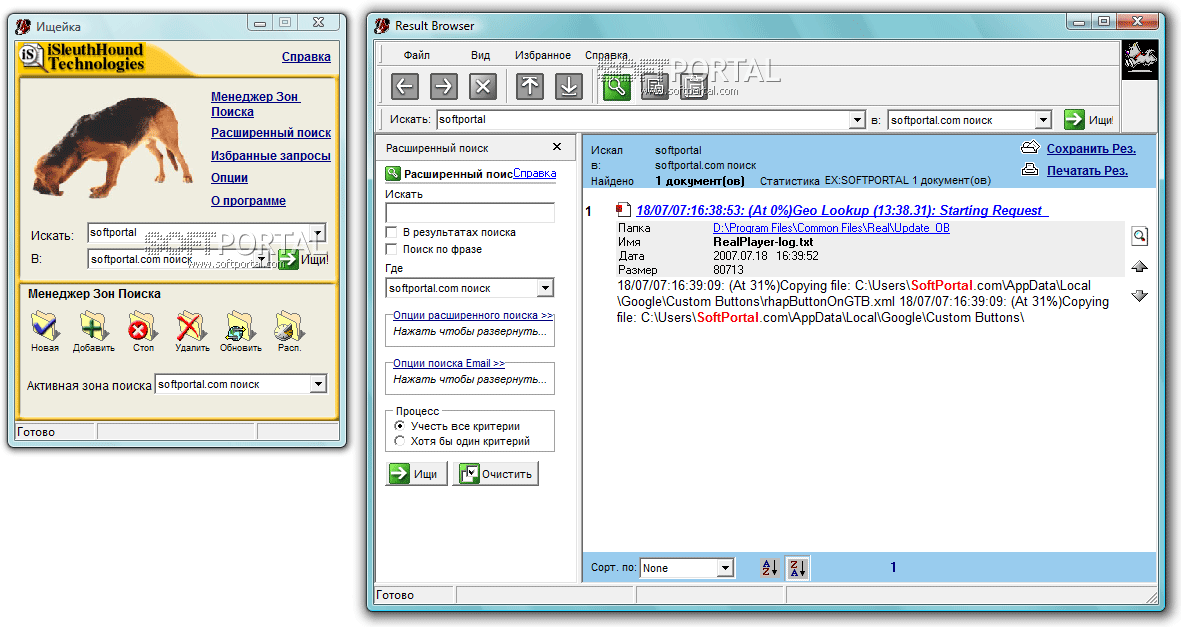Click the magnifier preview icon beside the result

pyautogui.click(x=1140, y=237)
